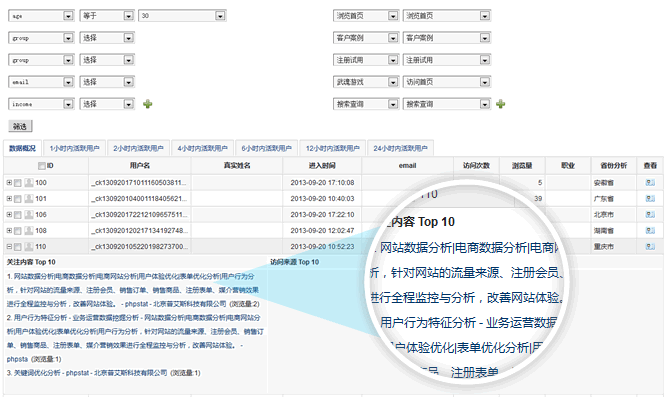Open view icon for row 106

(x=650, y=215)
